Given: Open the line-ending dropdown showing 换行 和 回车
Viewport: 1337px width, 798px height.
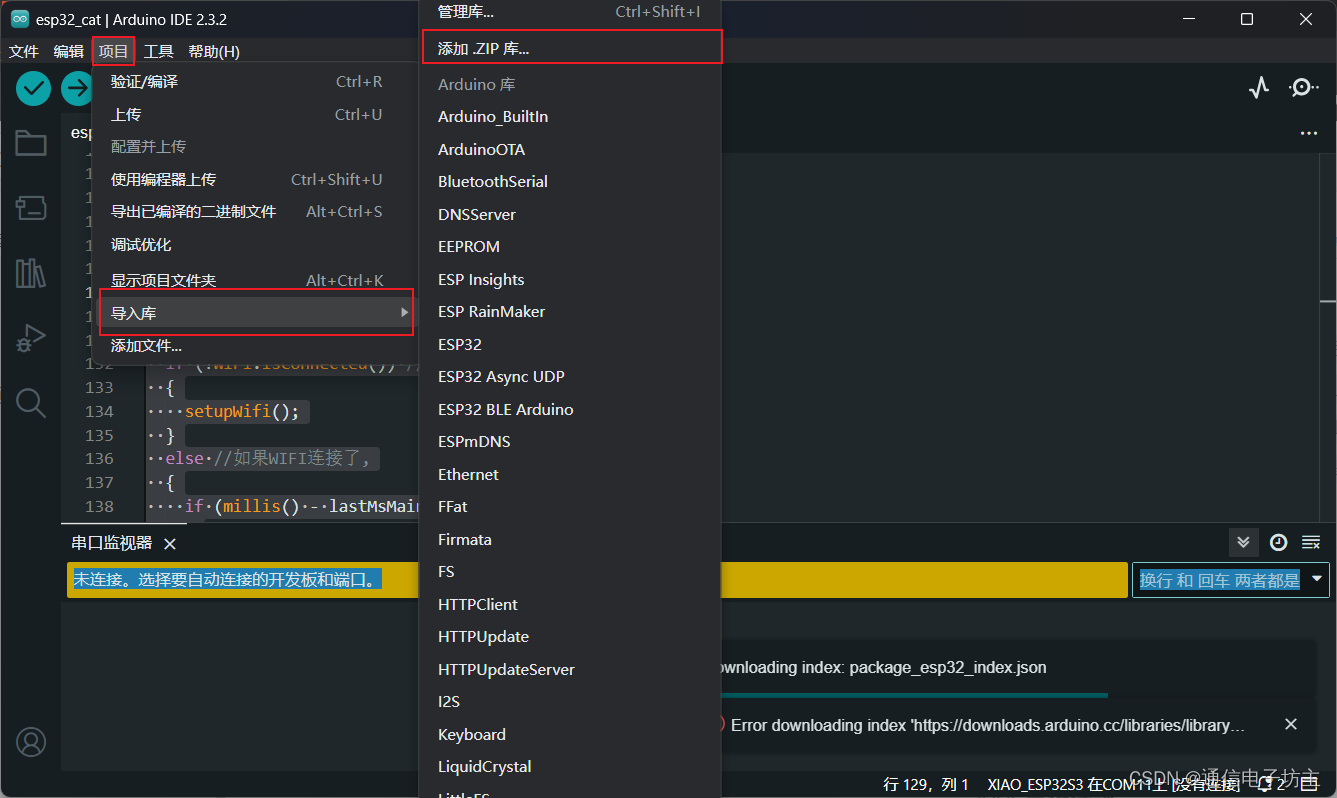Looking at the screenshot, I should pyautogui.click(x=1230, y=579).
